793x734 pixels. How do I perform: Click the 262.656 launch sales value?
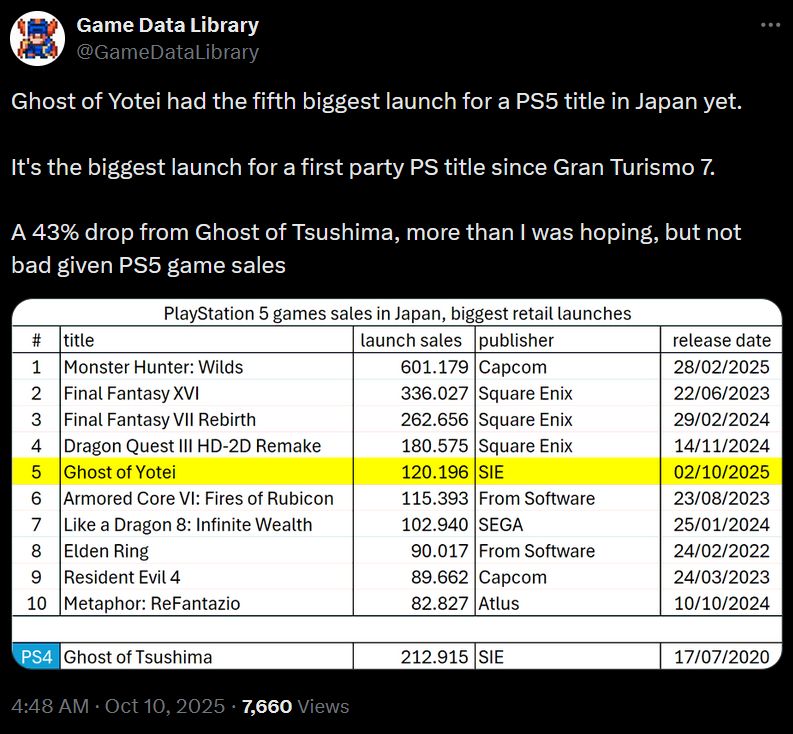[x=434, y=419]
